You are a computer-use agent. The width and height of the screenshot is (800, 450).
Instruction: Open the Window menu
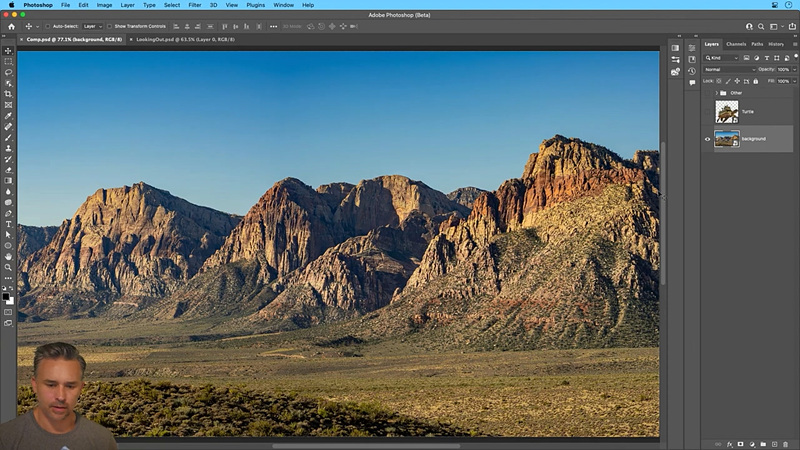pyautogui.click(x=283, y=5)
